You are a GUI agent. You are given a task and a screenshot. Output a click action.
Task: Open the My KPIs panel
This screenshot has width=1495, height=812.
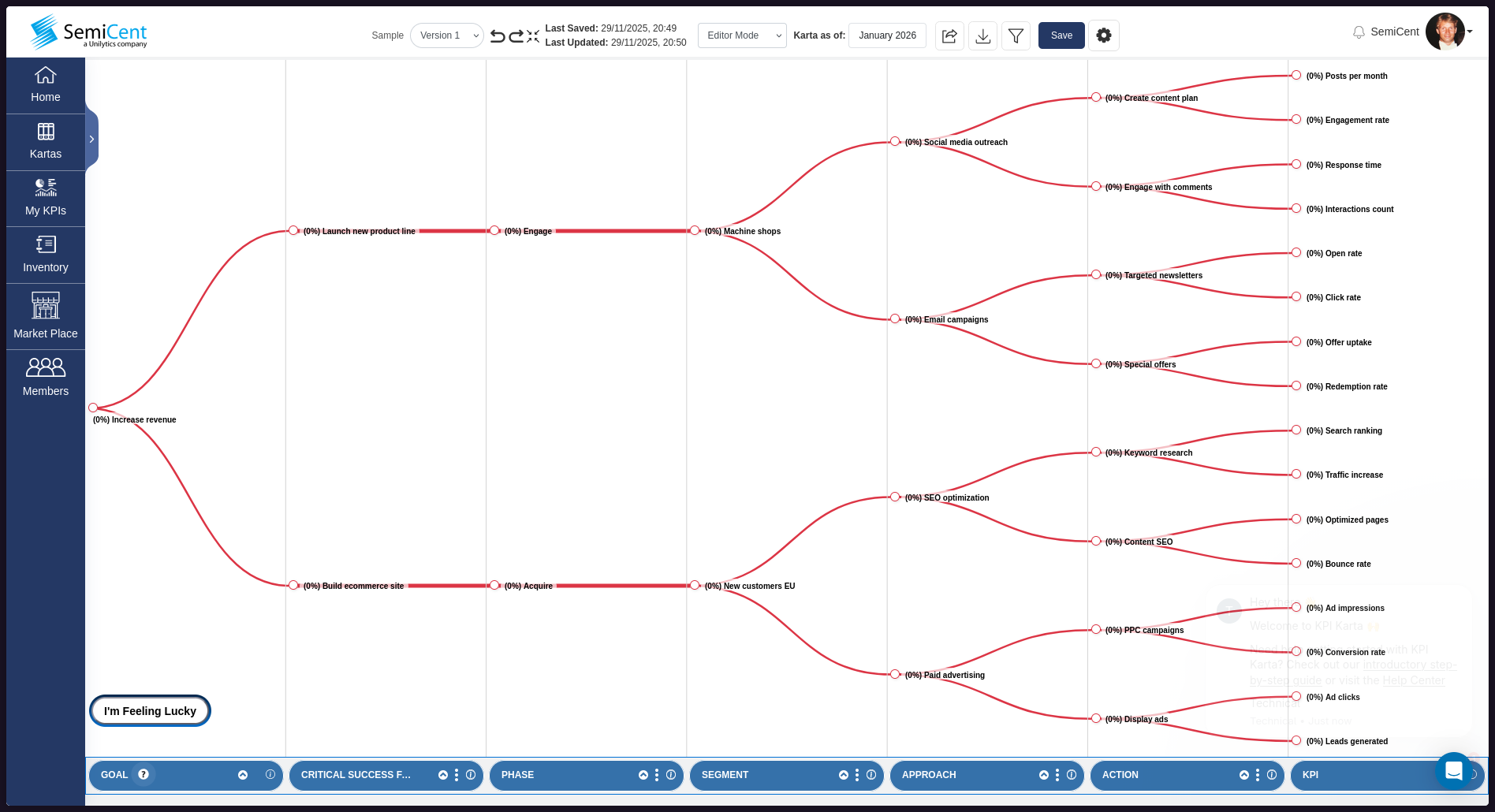(x=45, y=197)
